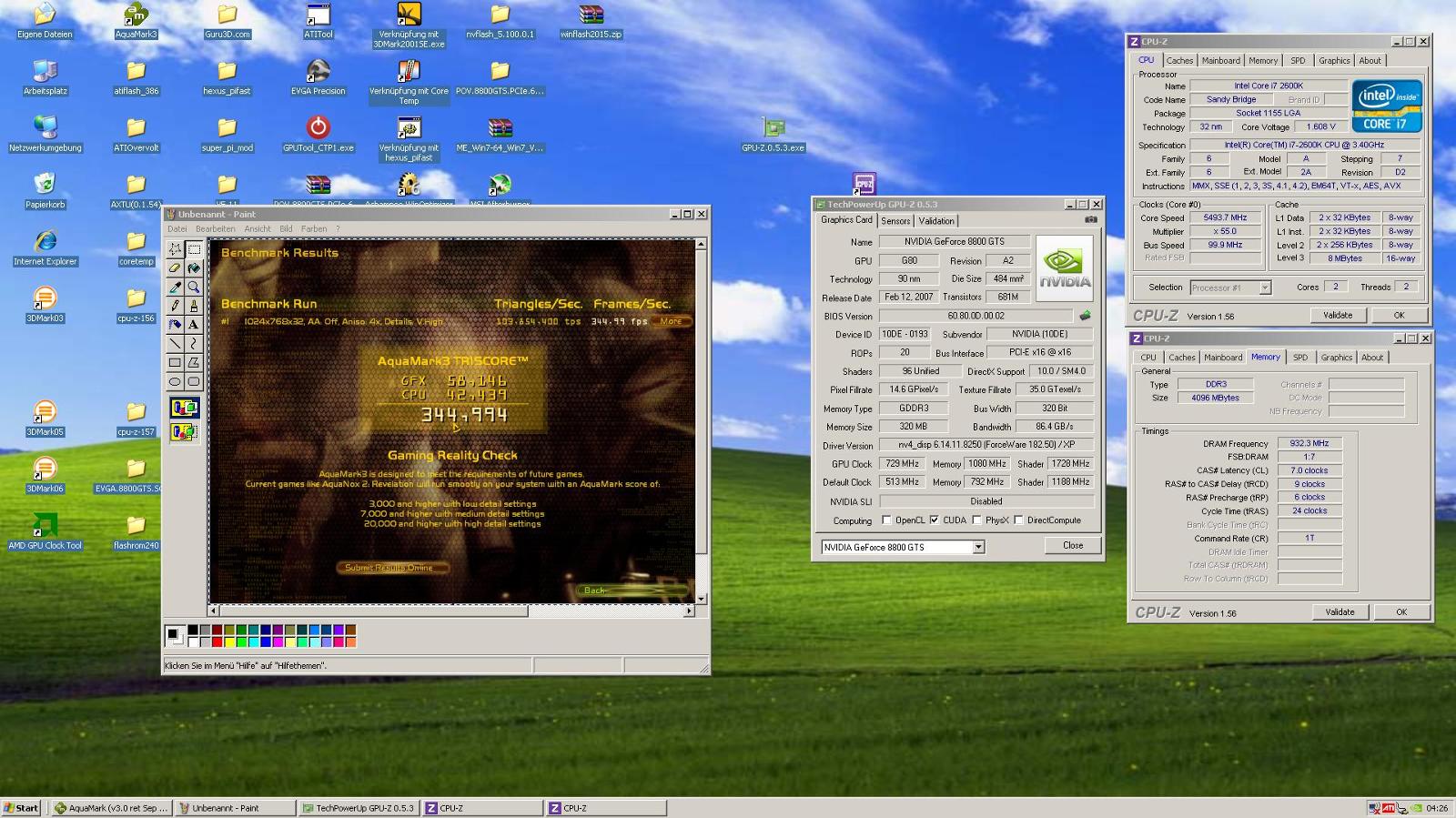Click the Paint vertical scrollbar down arrow
This screenshot has height=818, width=1456.
[x=701, y=598]
